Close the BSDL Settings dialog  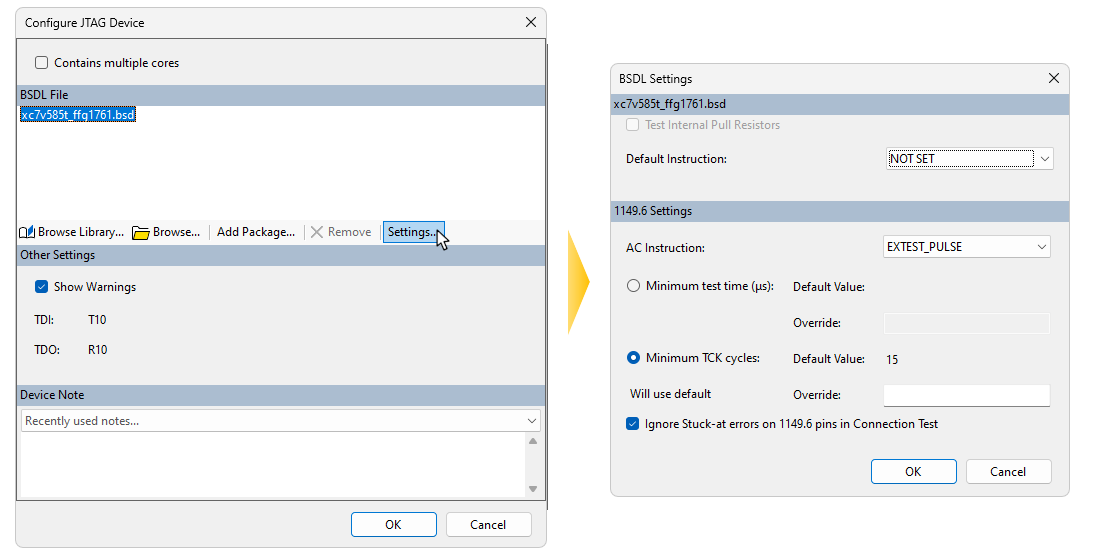coord(1053,78)
